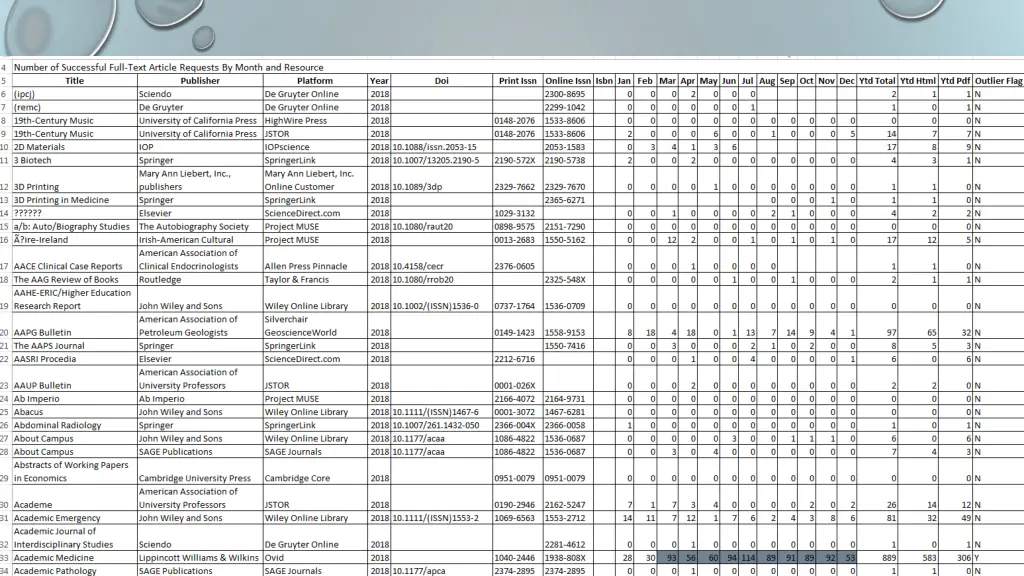Screen dimensions: 1024x576
Task: Click the DOI cell 10.1089/3dp
Action: (441, 180)
